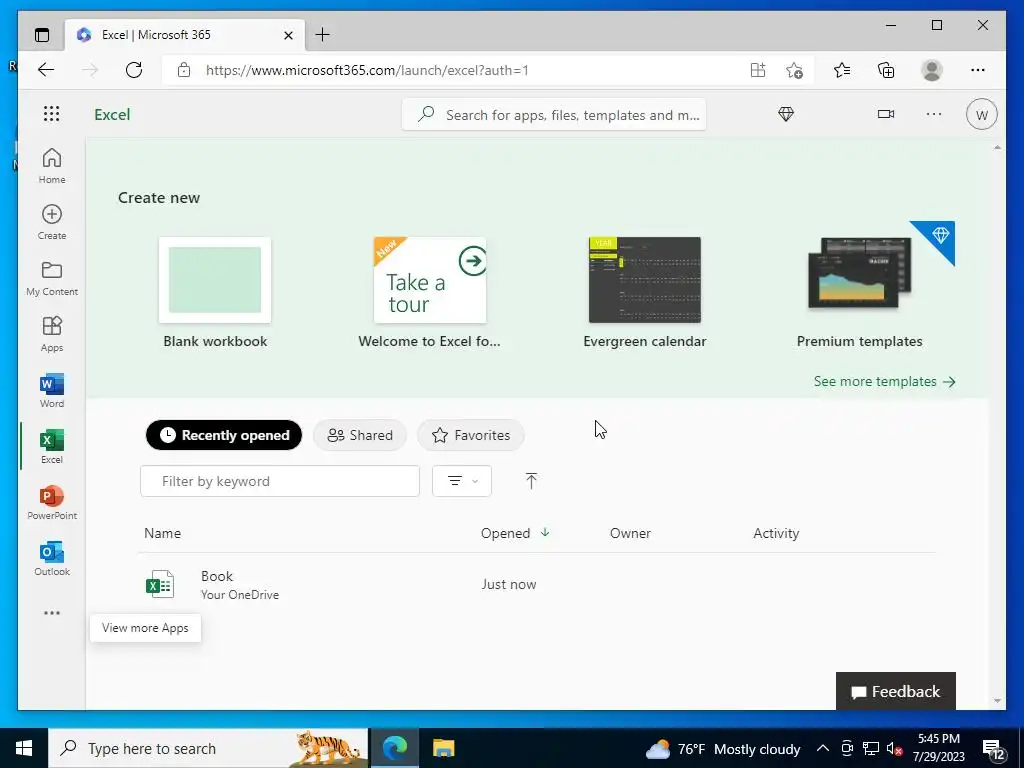Refresh the browser page

[x=134, y=70]
